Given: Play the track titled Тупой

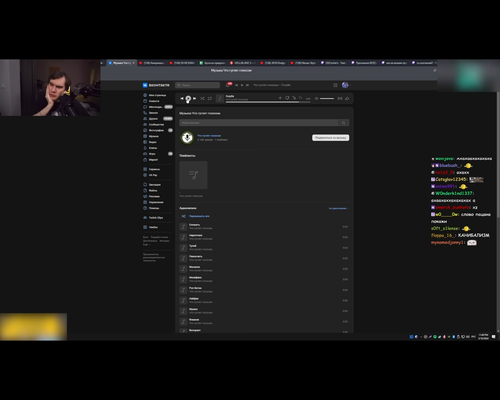Looking at the screenshot, I should [263, 247].
